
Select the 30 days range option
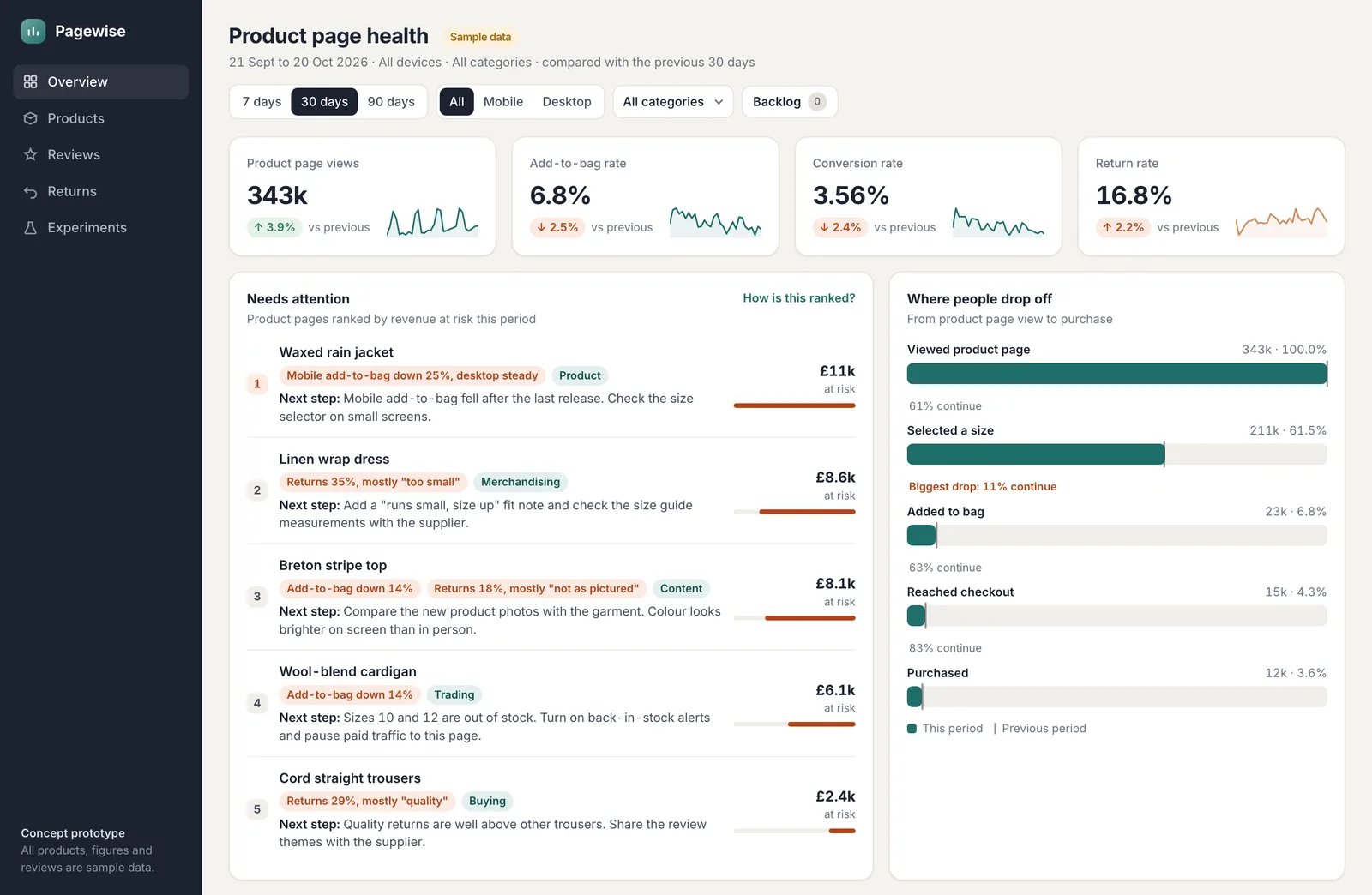point(324,102)
